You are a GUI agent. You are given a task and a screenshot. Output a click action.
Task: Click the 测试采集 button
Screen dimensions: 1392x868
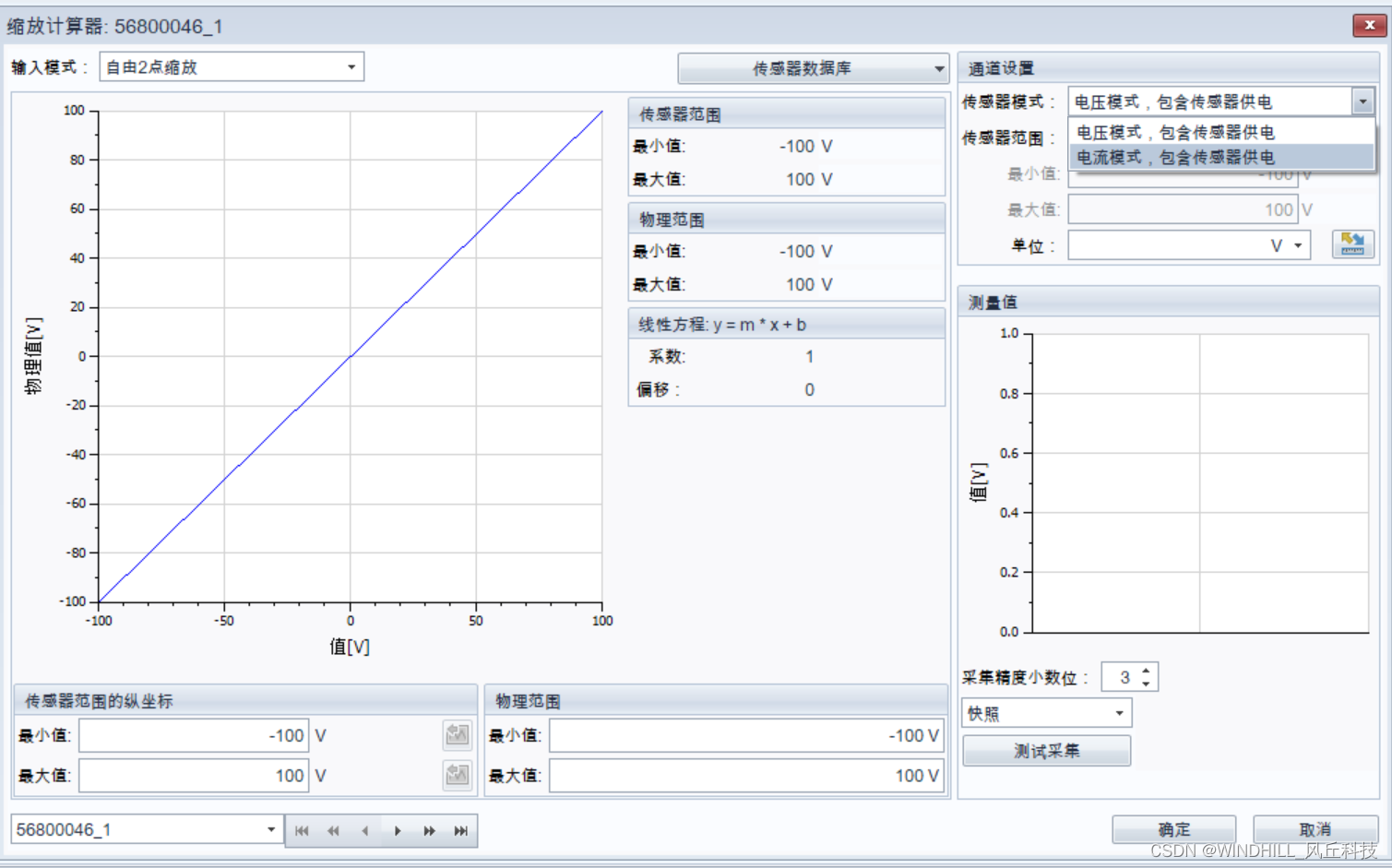1046,751
